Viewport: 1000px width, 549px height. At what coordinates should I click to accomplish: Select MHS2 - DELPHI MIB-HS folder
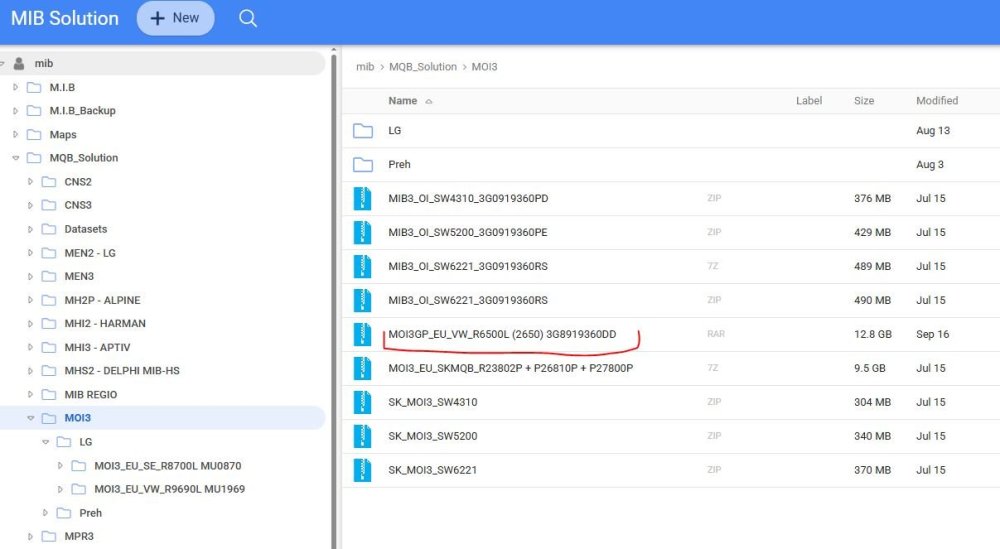click(122, 370)
